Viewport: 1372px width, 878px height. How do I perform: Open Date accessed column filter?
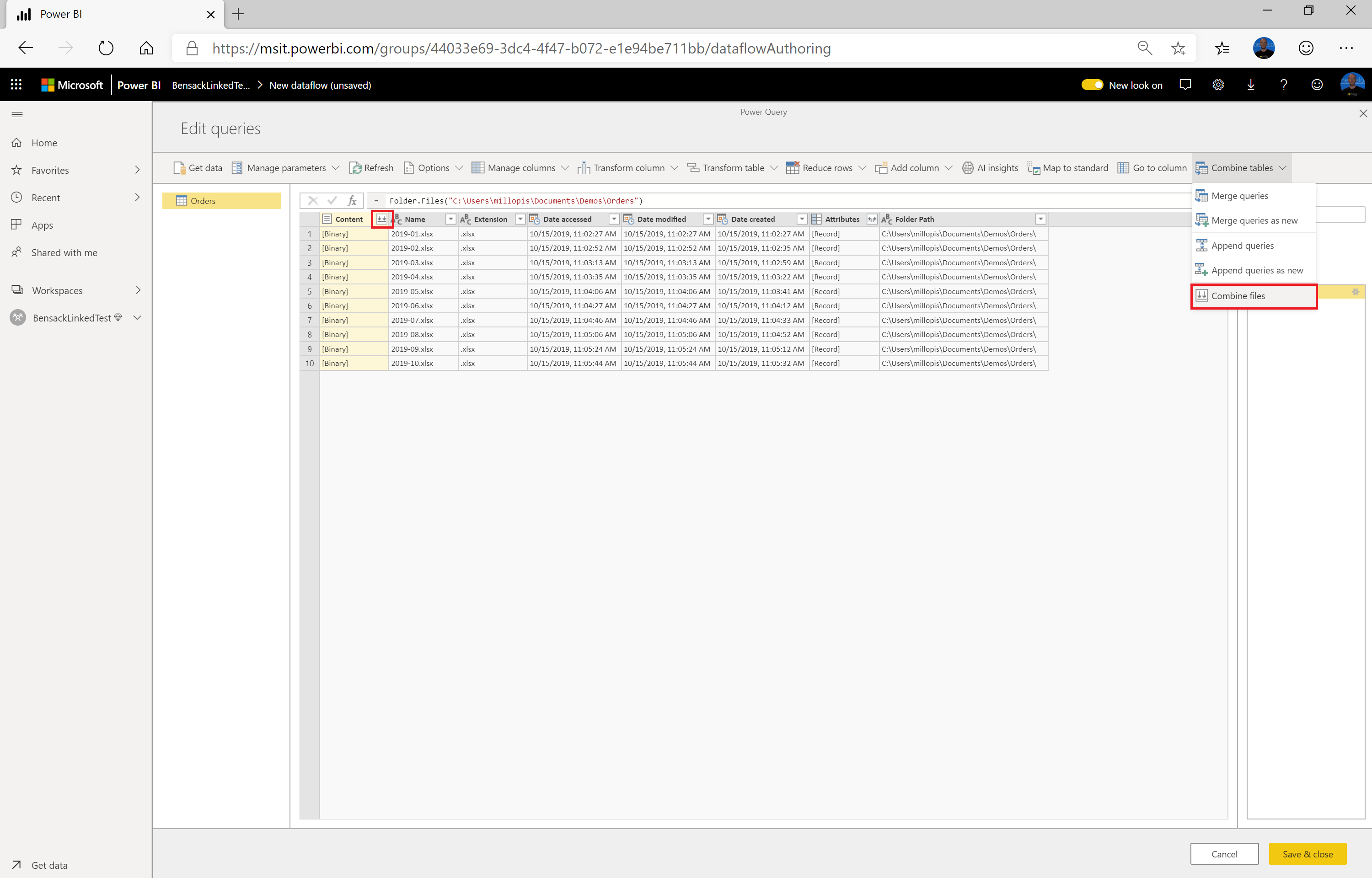point(614,219)
